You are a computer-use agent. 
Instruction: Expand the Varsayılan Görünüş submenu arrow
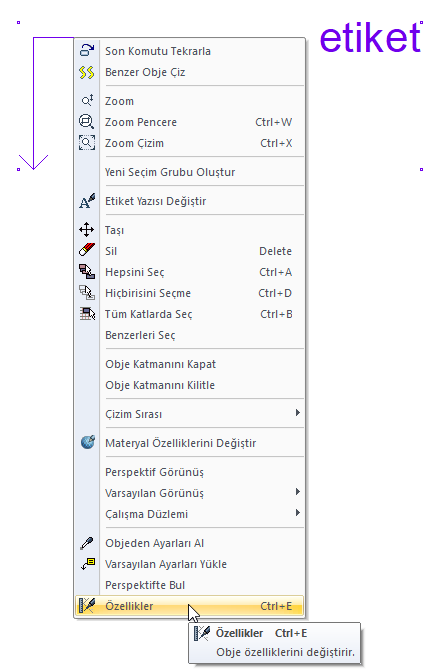coord(297,492)
